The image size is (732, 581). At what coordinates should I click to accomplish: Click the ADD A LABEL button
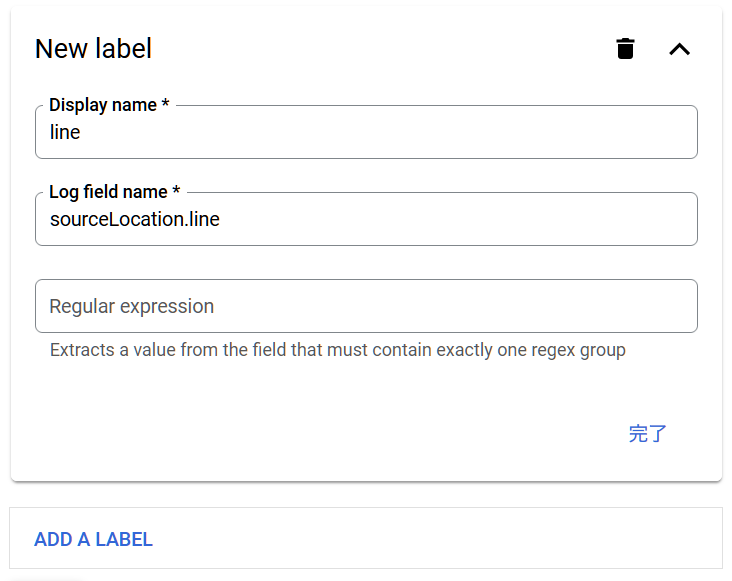(93, 539)
